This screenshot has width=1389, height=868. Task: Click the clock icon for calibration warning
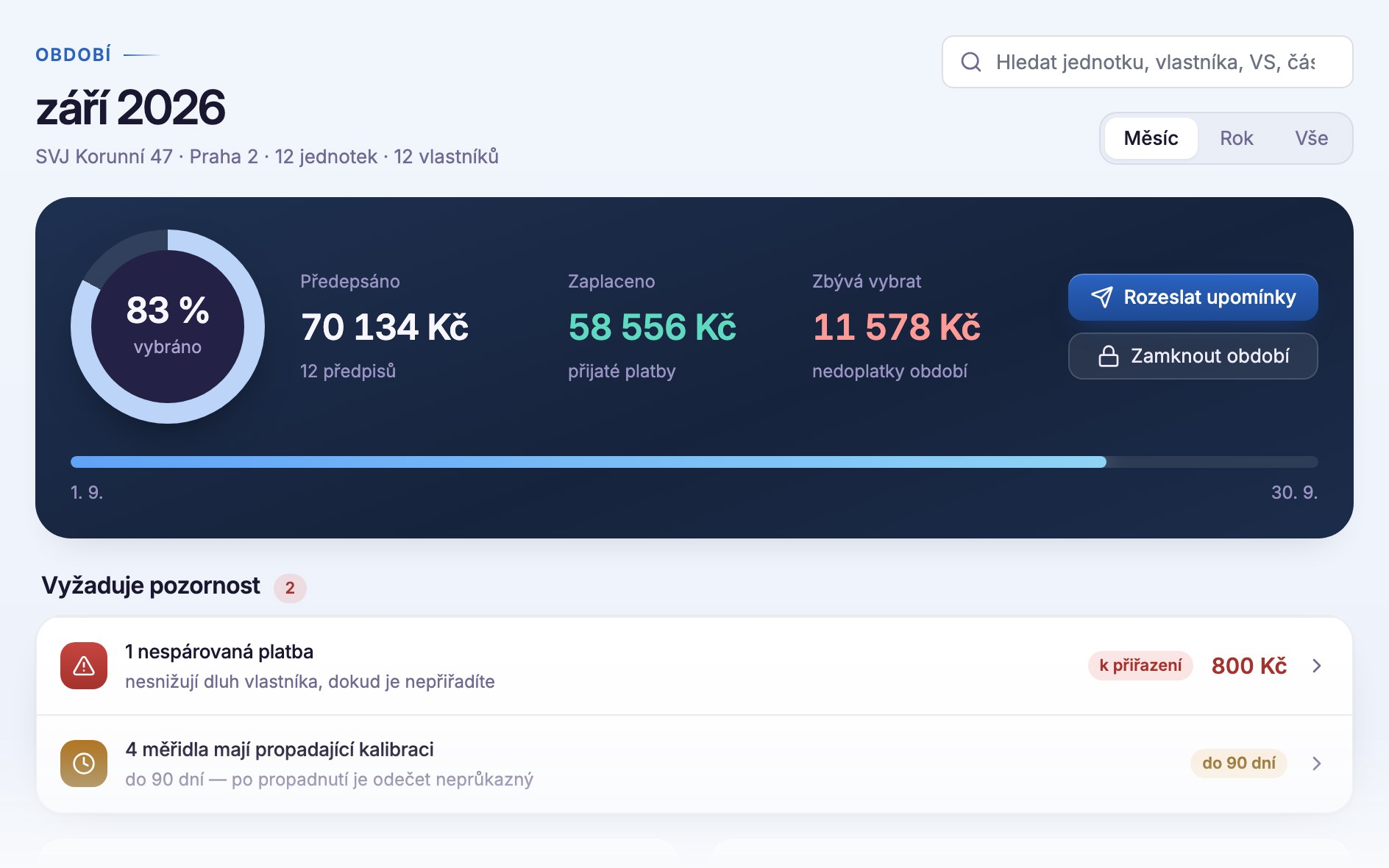coord(84,764)
